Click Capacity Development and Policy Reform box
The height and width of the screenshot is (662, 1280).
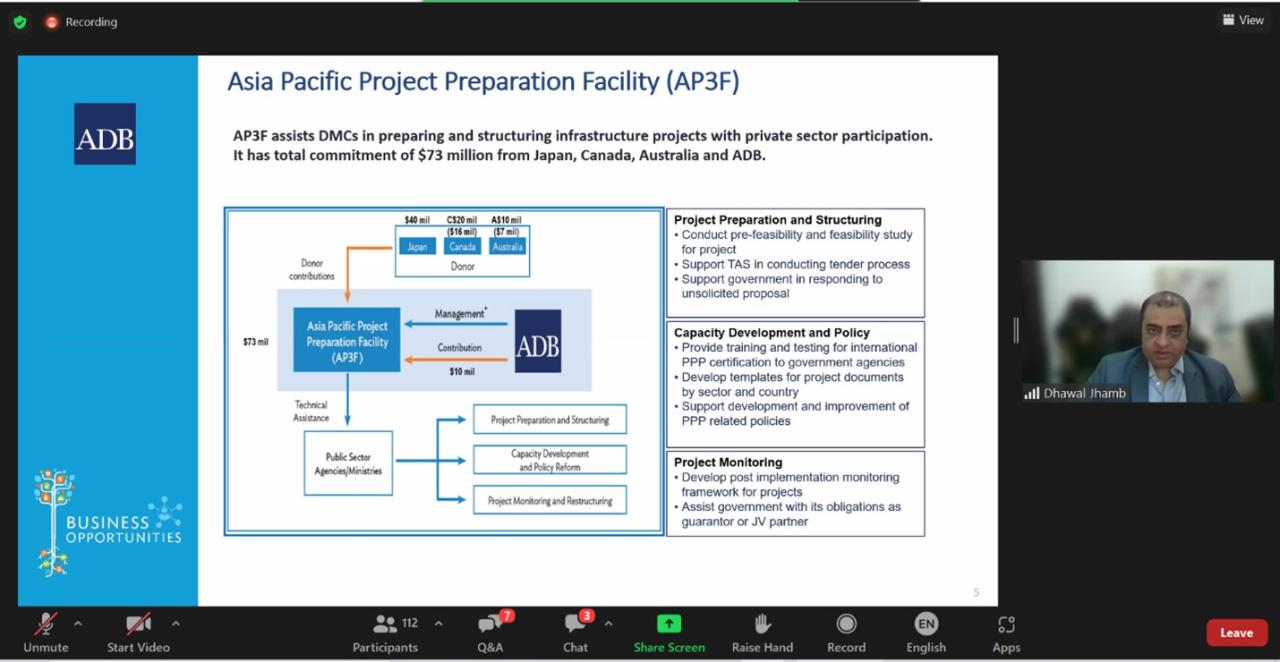coord(550,460)
